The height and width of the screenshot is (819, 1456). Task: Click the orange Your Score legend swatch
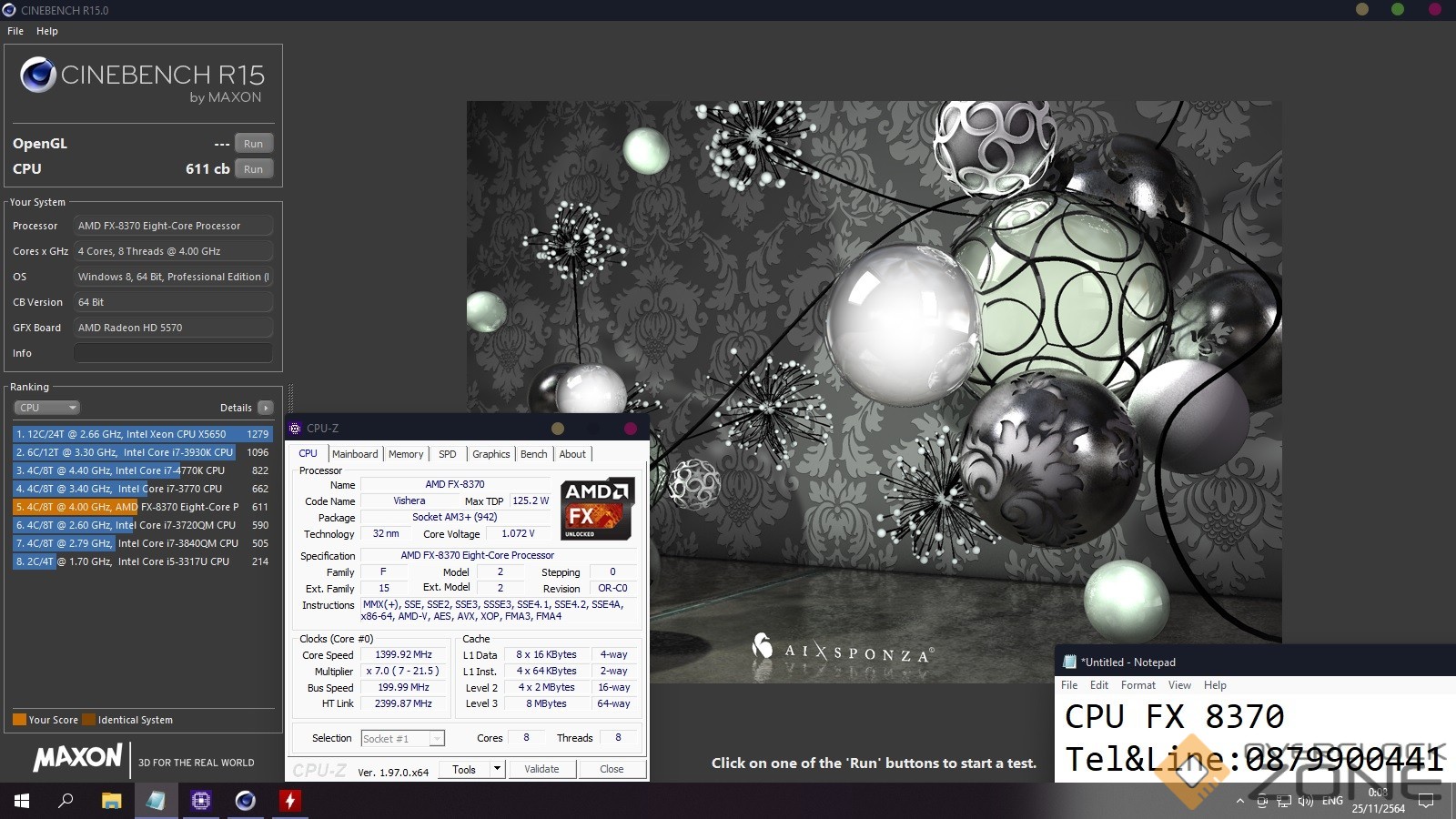click(x=19, y=720)
